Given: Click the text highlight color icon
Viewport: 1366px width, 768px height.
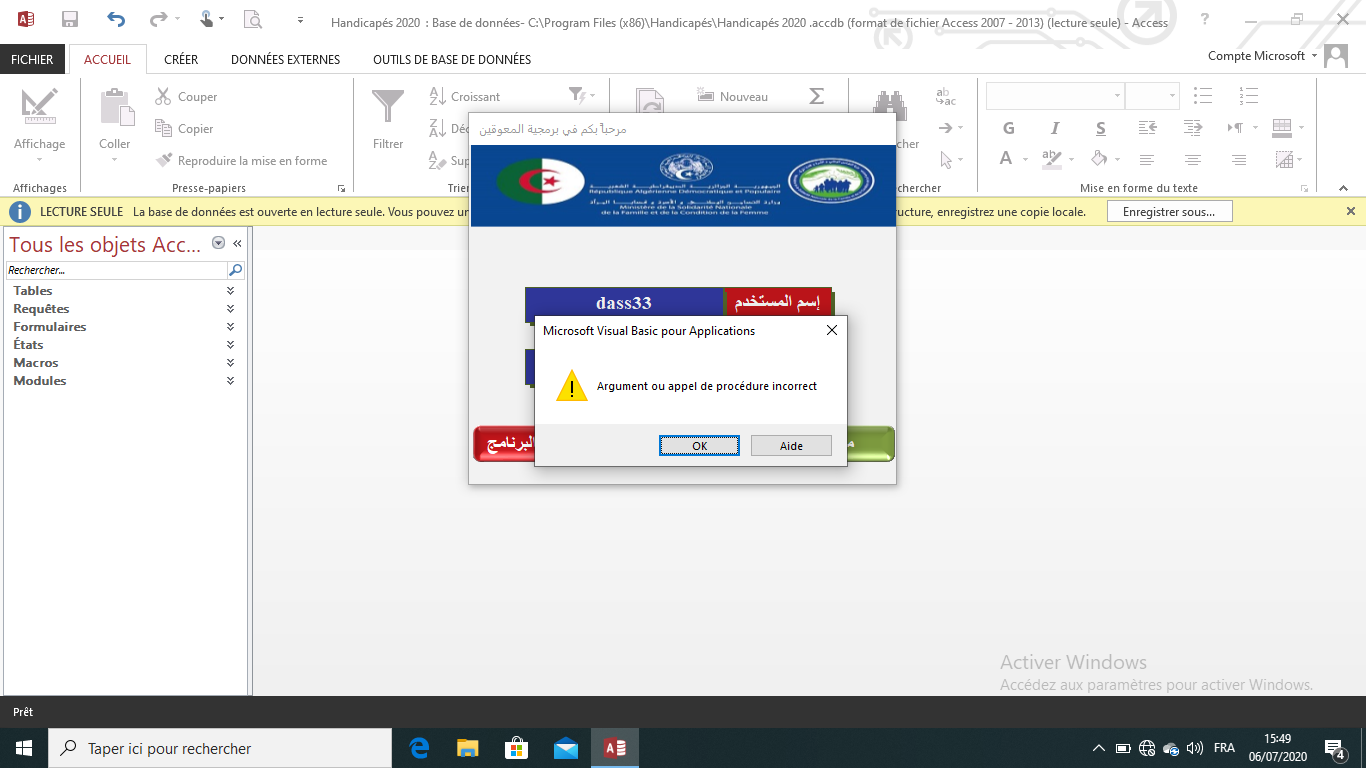Looking at the screenshot, I should [1051, 159].
